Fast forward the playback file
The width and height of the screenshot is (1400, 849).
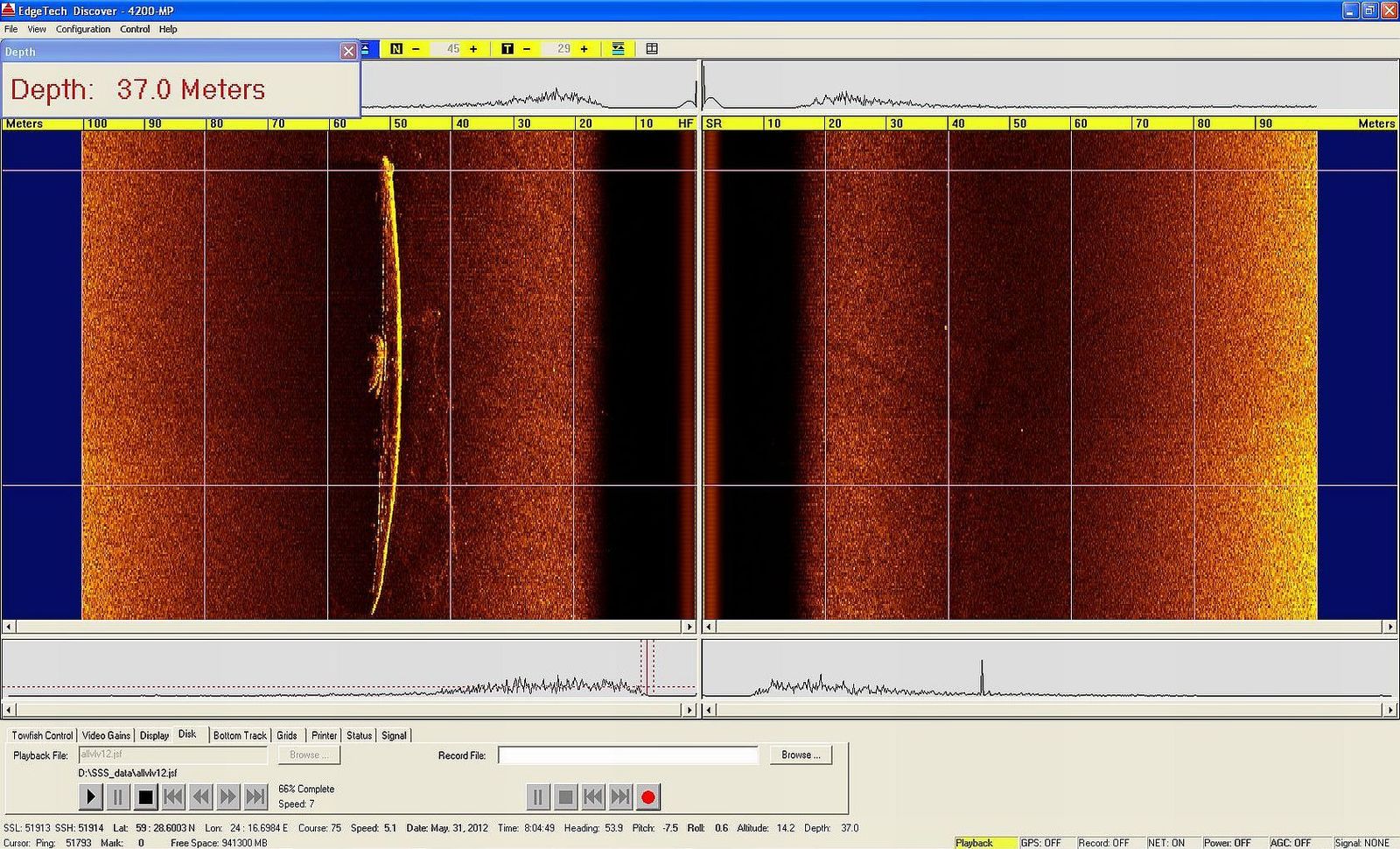[x=228, y=796]
